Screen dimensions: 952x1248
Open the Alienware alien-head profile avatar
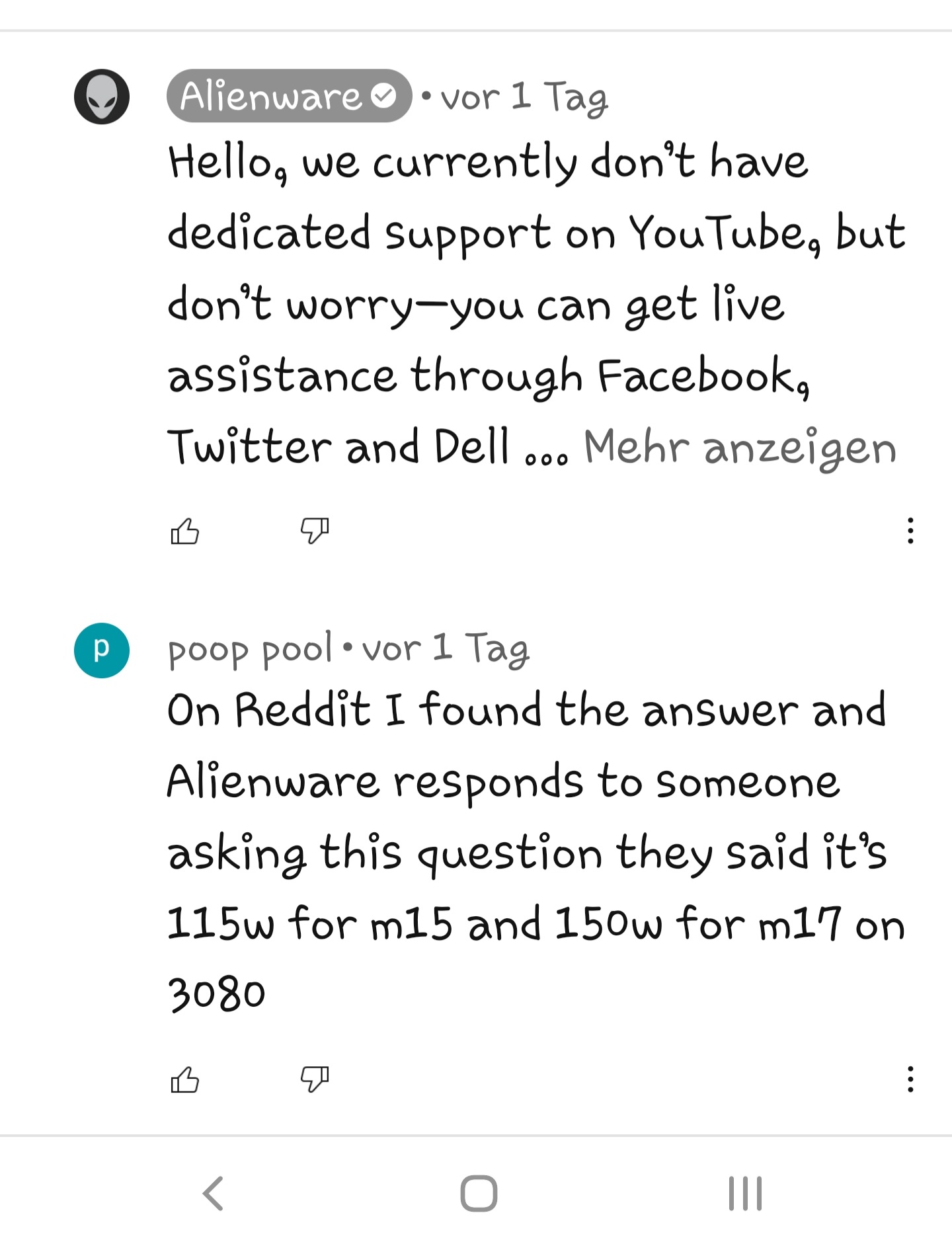click(101, 97)
